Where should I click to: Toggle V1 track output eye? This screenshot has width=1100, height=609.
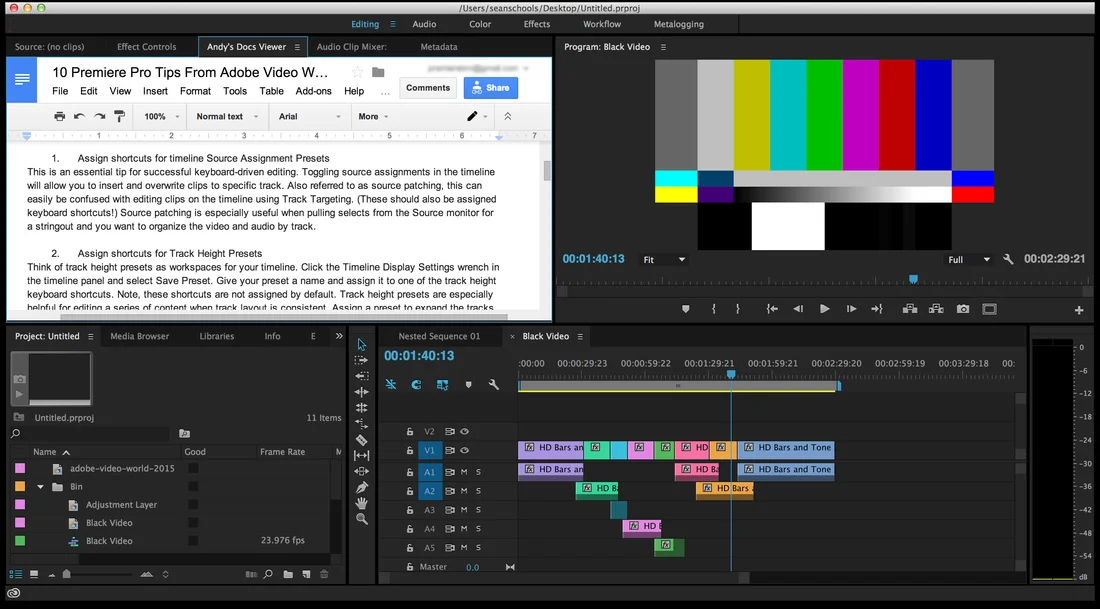(464, 450)
